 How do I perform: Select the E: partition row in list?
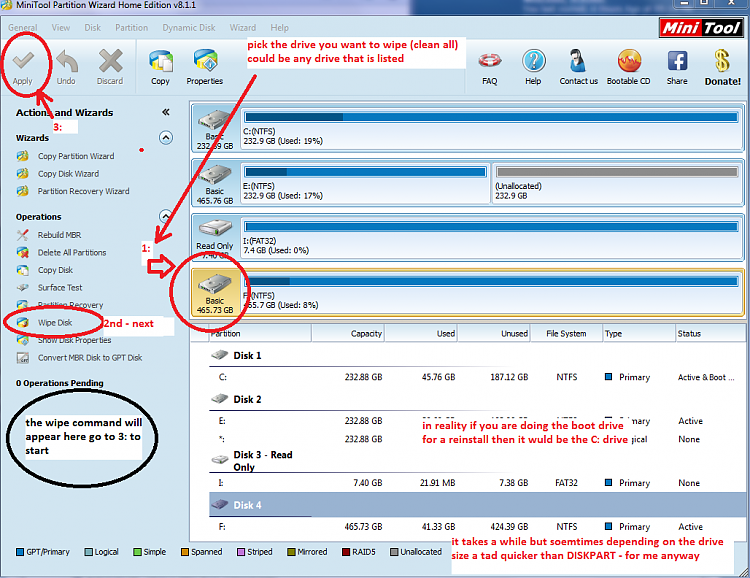[476, 421]
